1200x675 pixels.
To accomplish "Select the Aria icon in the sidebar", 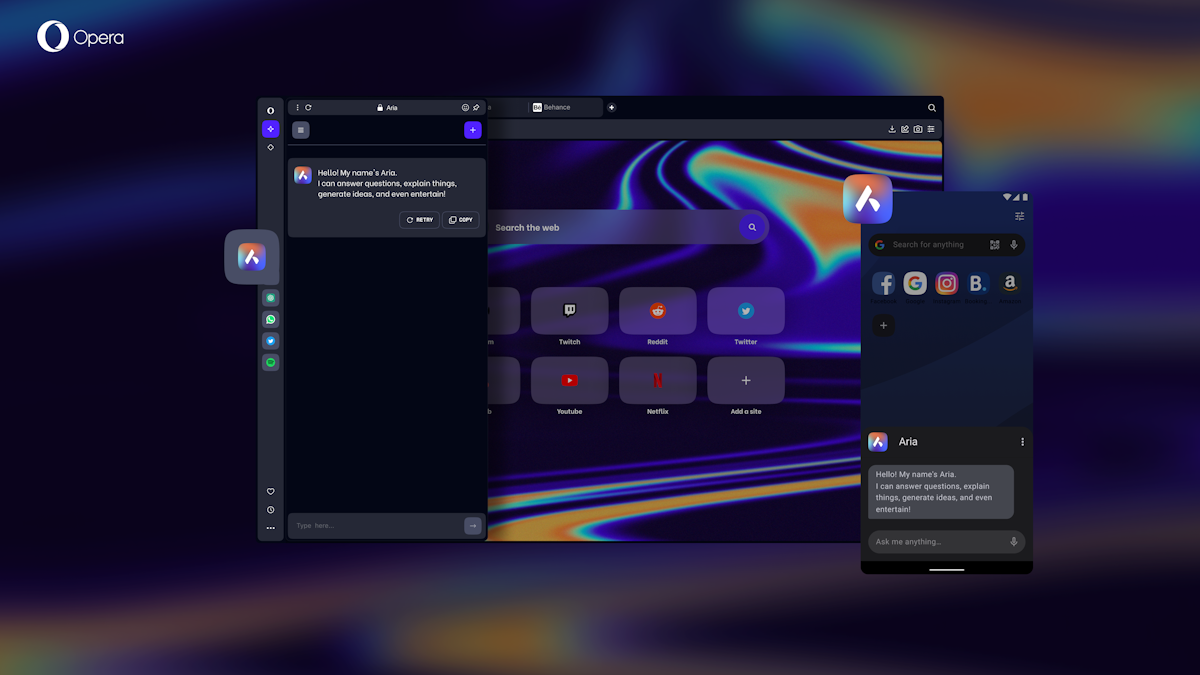I will click(x=270, y=128).
